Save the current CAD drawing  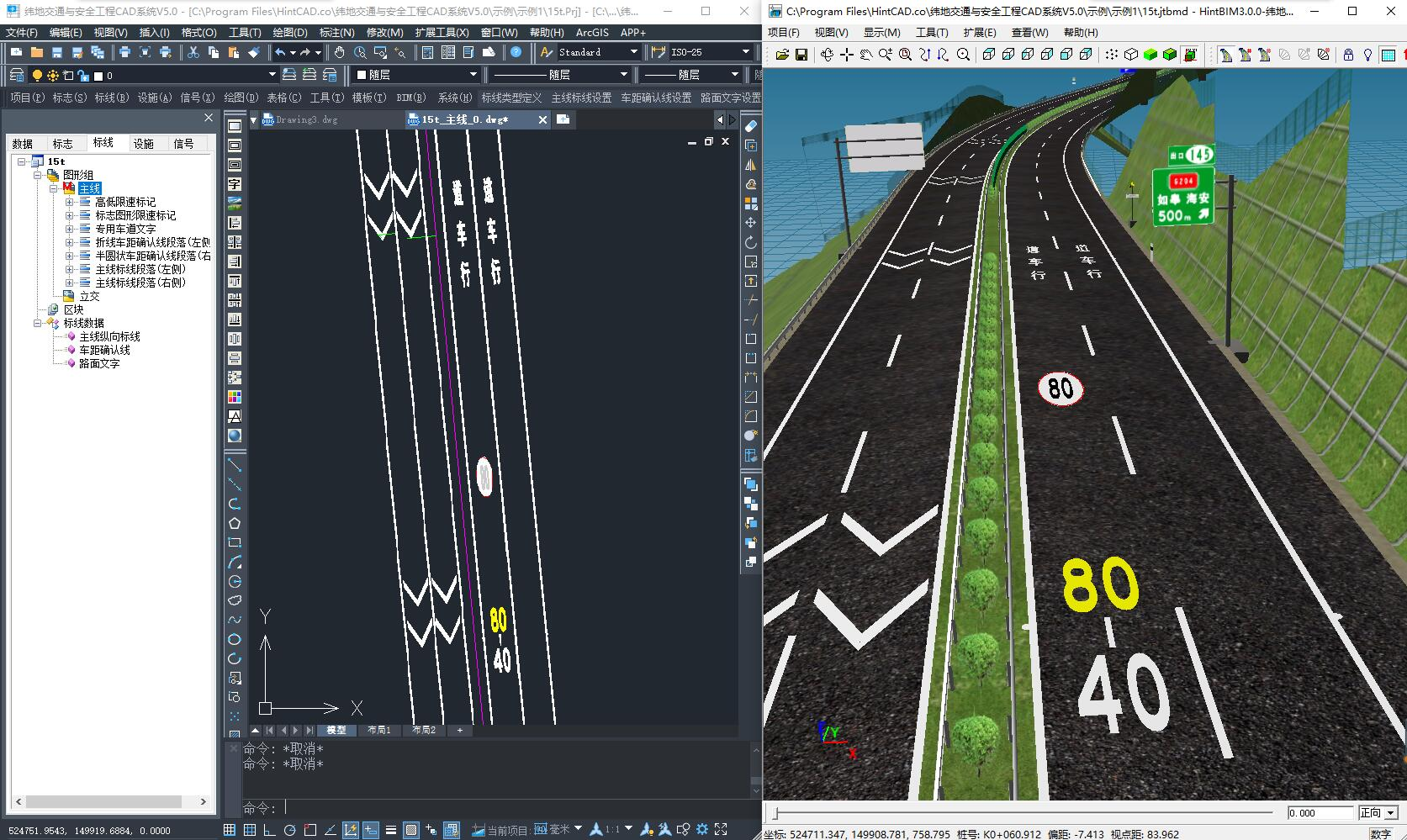click(56, 52)
